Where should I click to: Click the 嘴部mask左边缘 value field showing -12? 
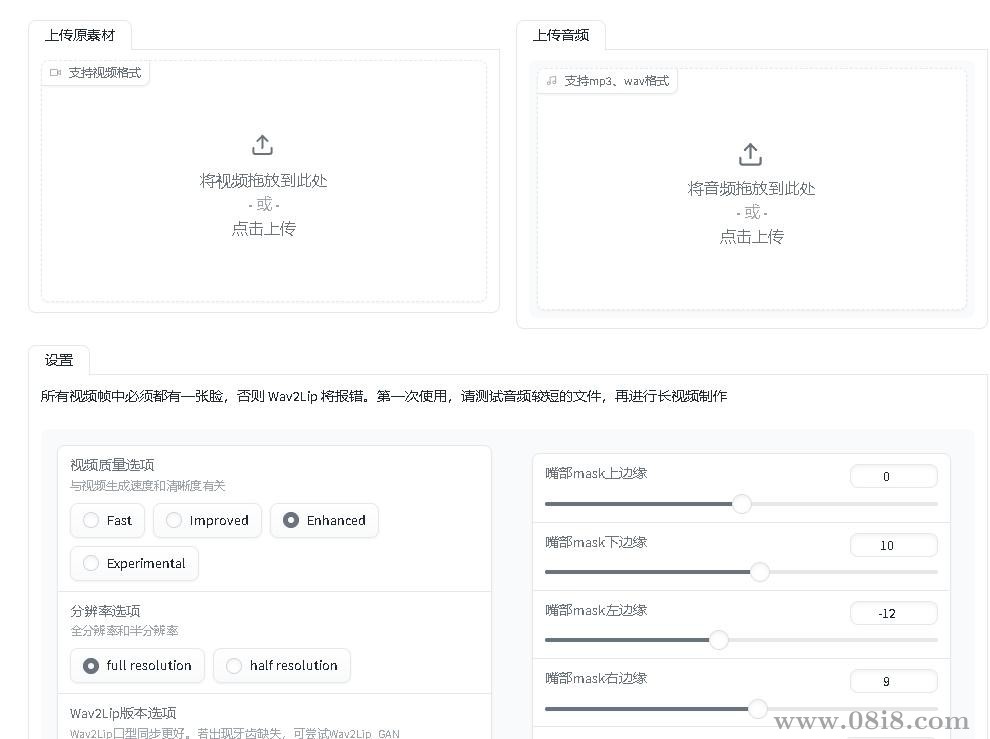[893, 613]
